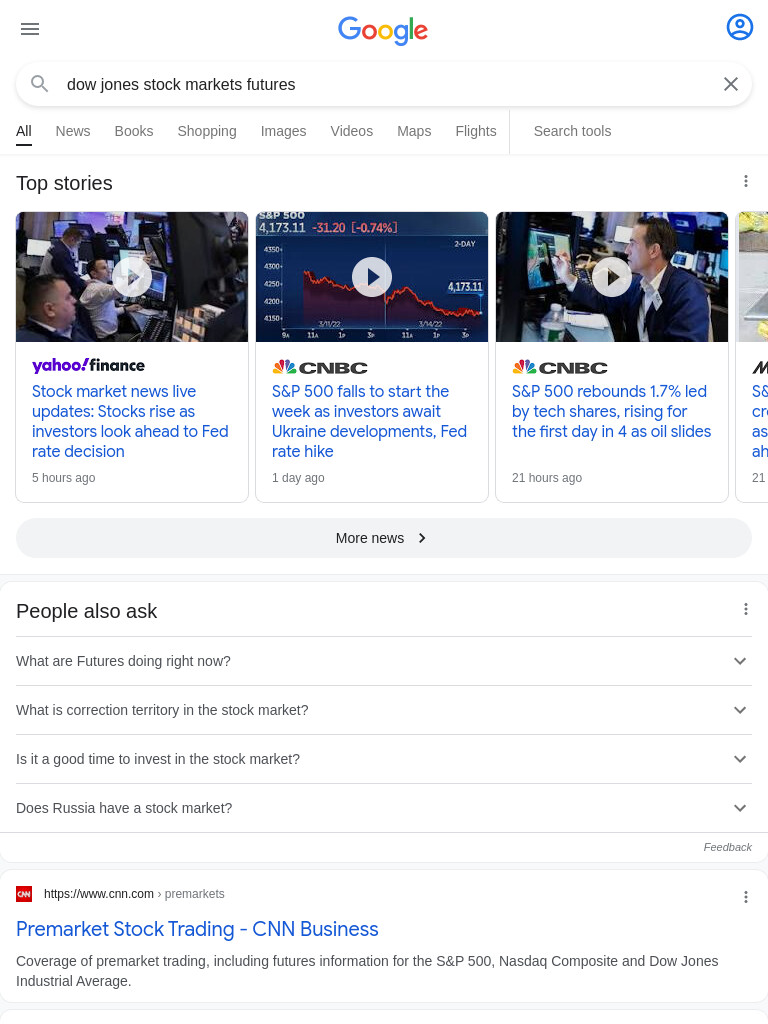Viewport: 768px width, 1024px height.
Task: Open the partially visible fourth story thumbnail
Action: (753, 277)
